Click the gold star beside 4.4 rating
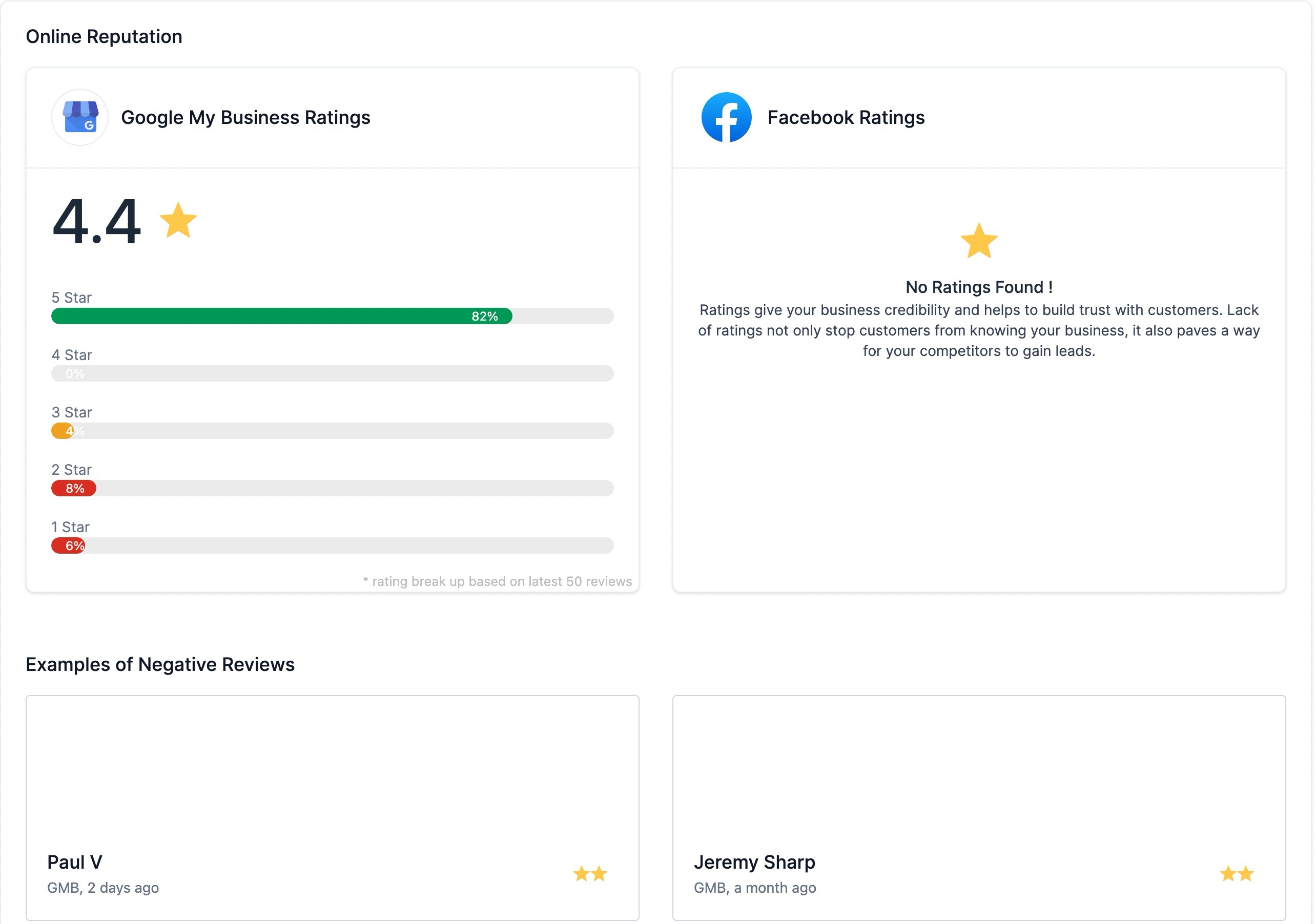This screenshot has width=1316, height=924. (x=178, y=221)
